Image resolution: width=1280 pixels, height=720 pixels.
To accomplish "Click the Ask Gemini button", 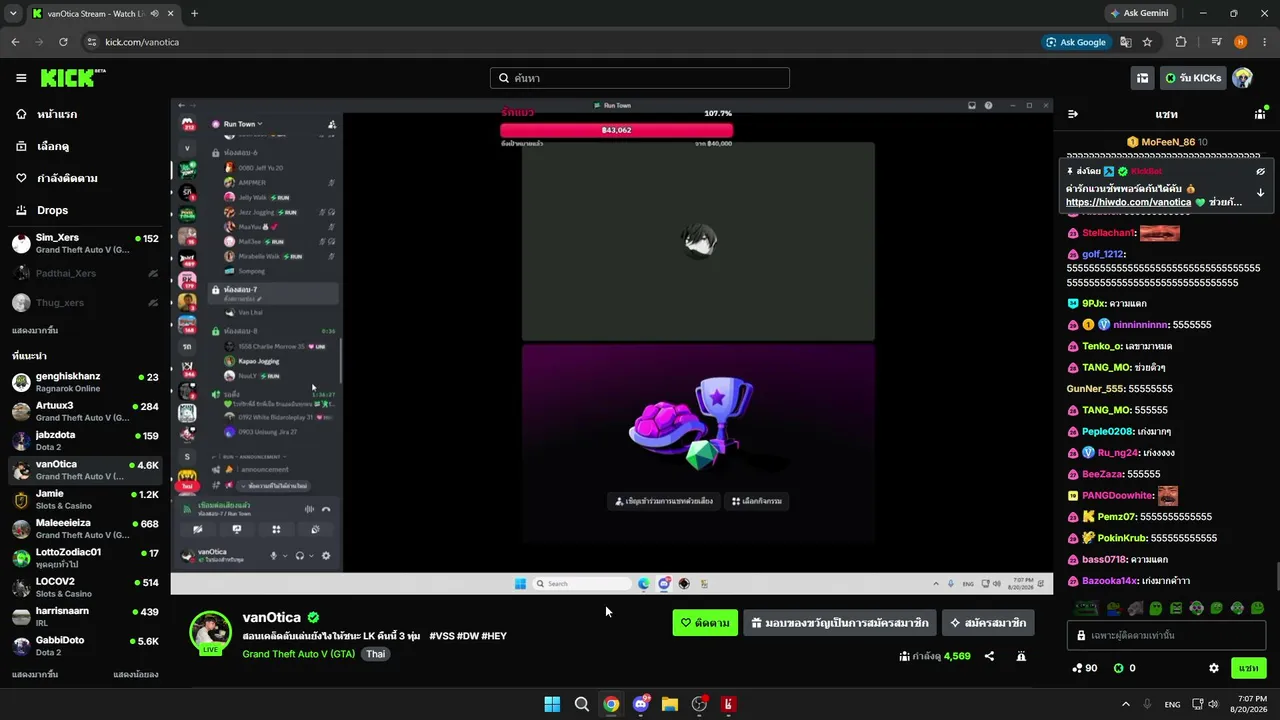I will 1139,14.
